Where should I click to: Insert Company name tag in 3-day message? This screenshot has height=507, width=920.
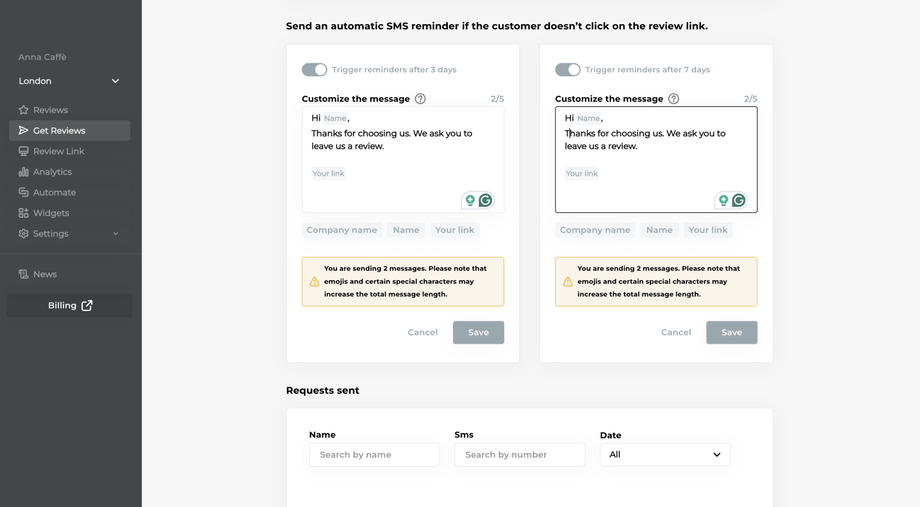click(342, 230)
